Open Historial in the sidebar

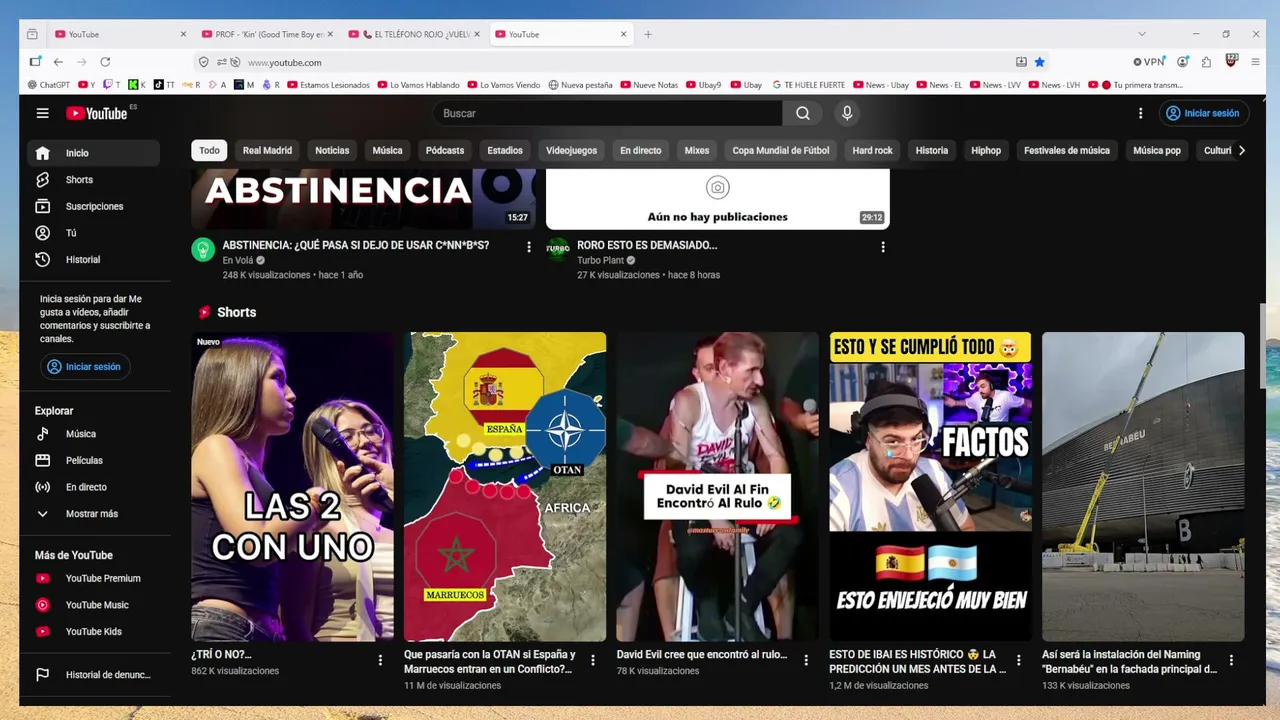point(93,259)
